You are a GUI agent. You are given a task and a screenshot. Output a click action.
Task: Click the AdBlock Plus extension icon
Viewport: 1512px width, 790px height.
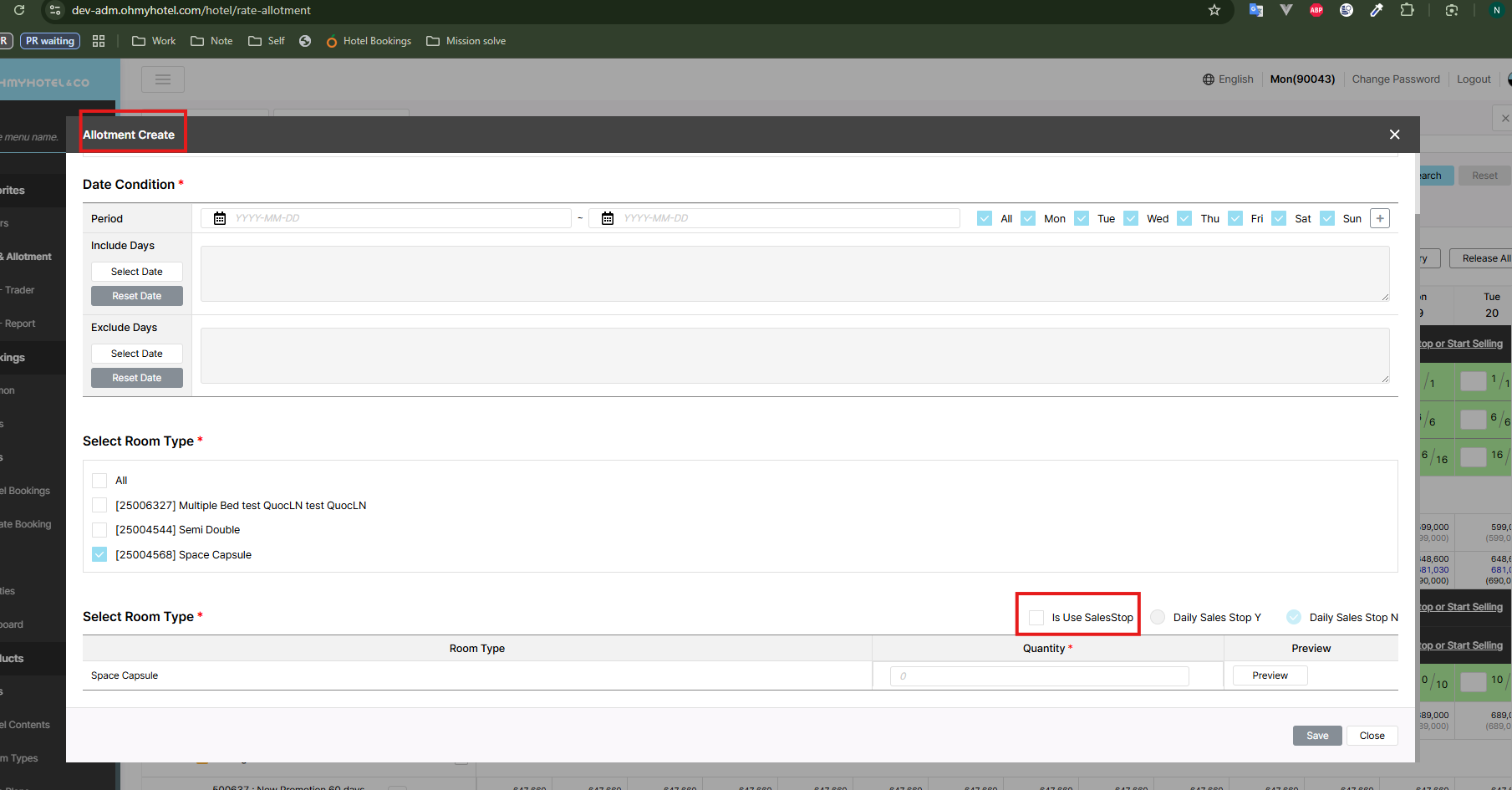[1316, 10]
